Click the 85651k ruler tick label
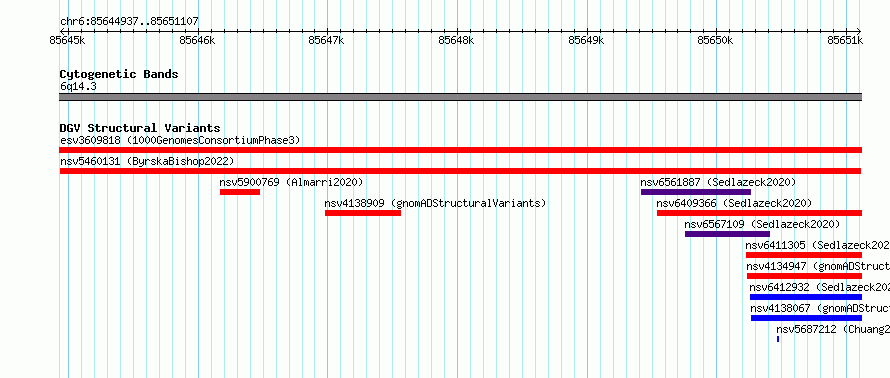 (845, 40)
